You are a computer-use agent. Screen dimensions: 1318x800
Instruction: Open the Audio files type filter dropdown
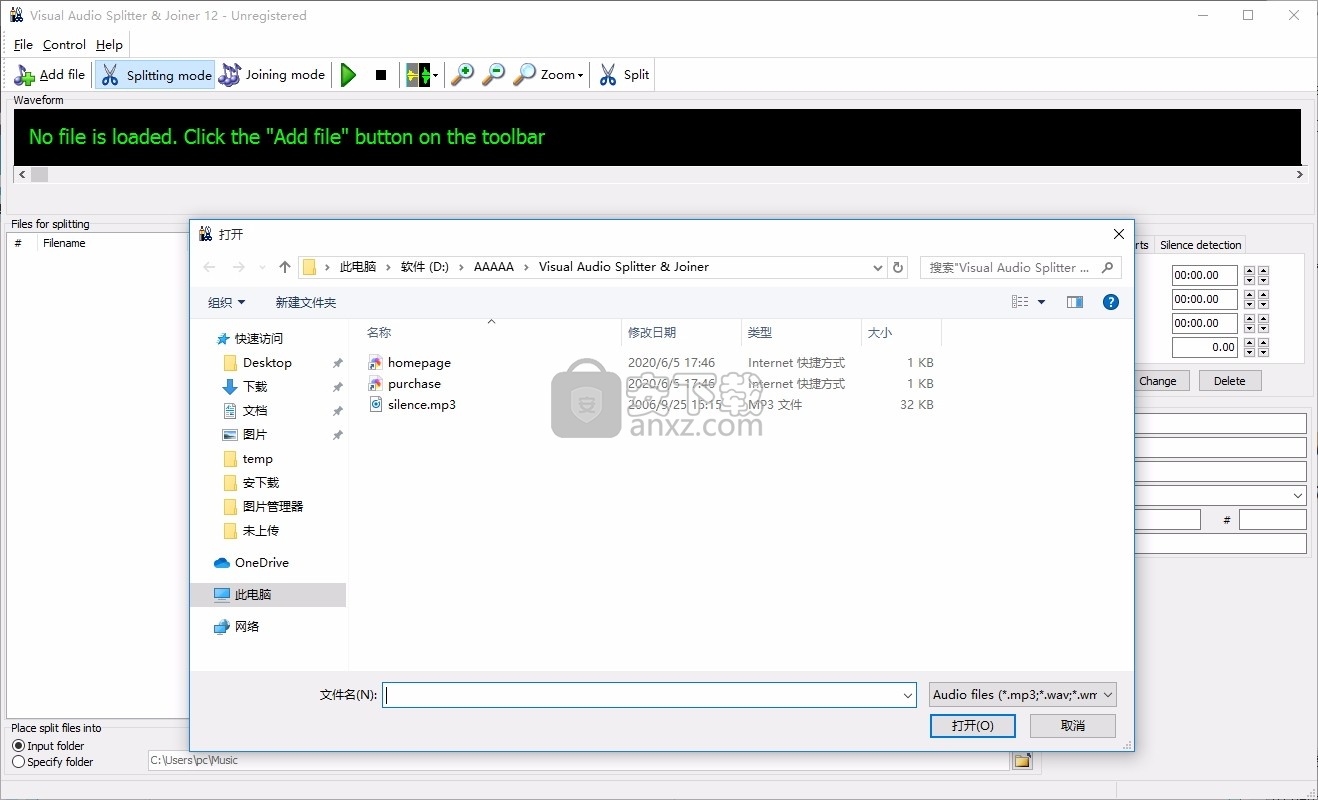tap(1022, 695)
